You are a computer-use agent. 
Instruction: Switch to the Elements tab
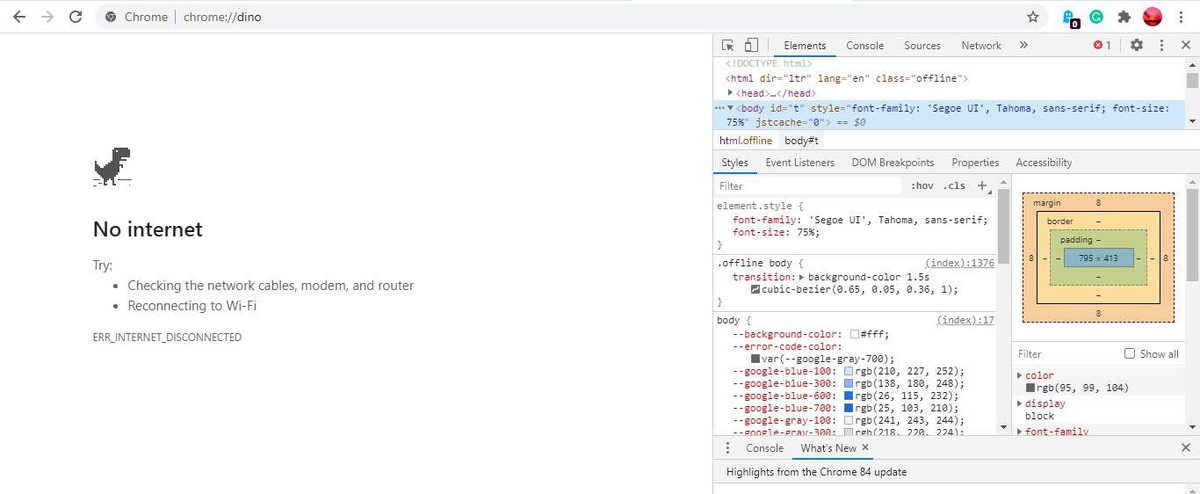click(805, 45)
